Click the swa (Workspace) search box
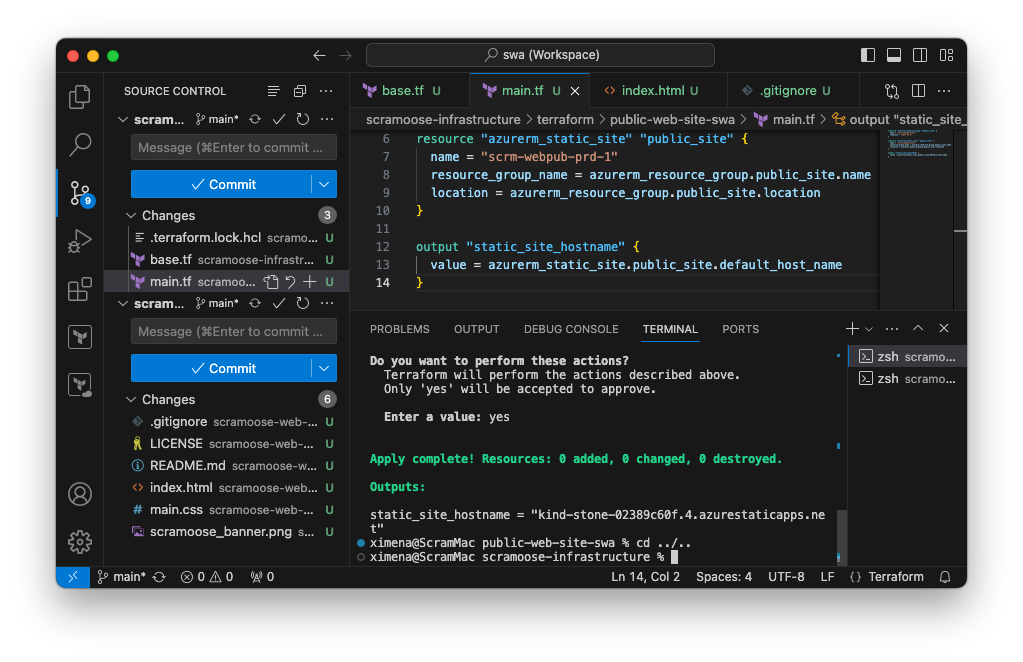 point(540,55)
